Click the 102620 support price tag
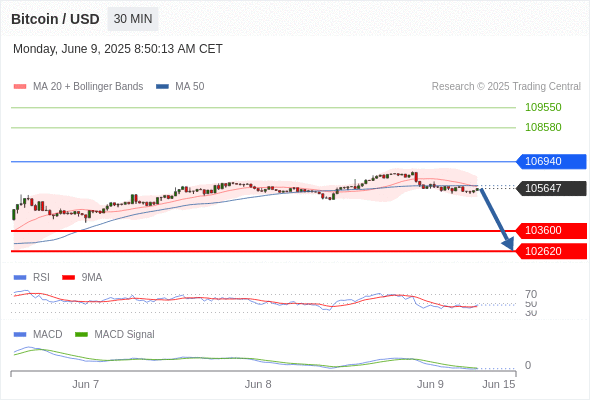Viewport: 590px width, 400px height. 551,251
